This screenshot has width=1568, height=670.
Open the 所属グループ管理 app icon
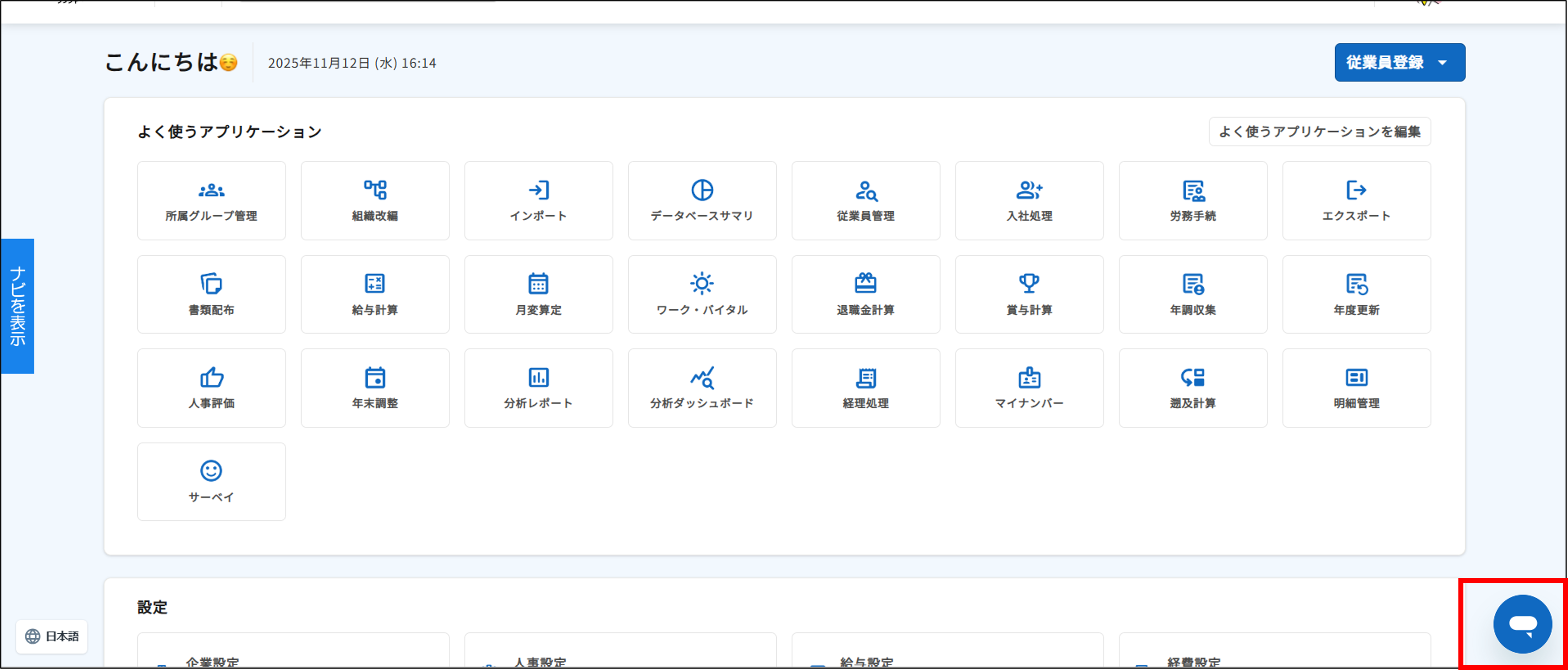[211, 200]
